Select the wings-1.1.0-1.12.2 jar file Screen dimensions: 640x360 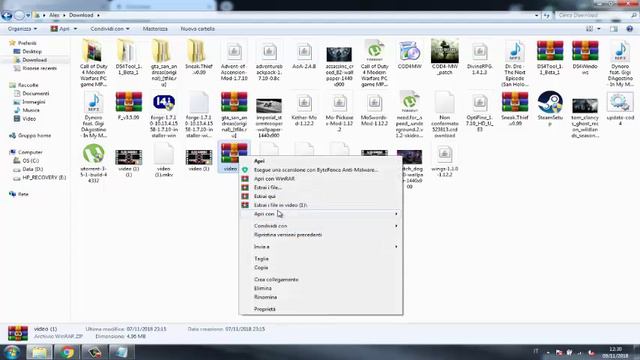tap(444, 154)
